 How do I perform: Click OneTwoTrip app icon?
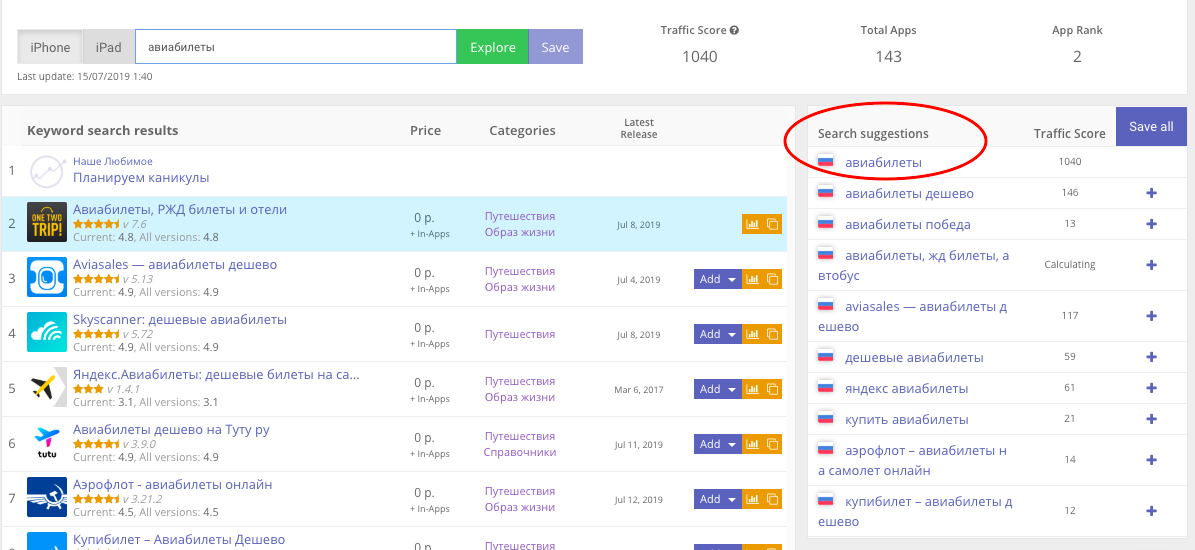[x=47, y=222]
